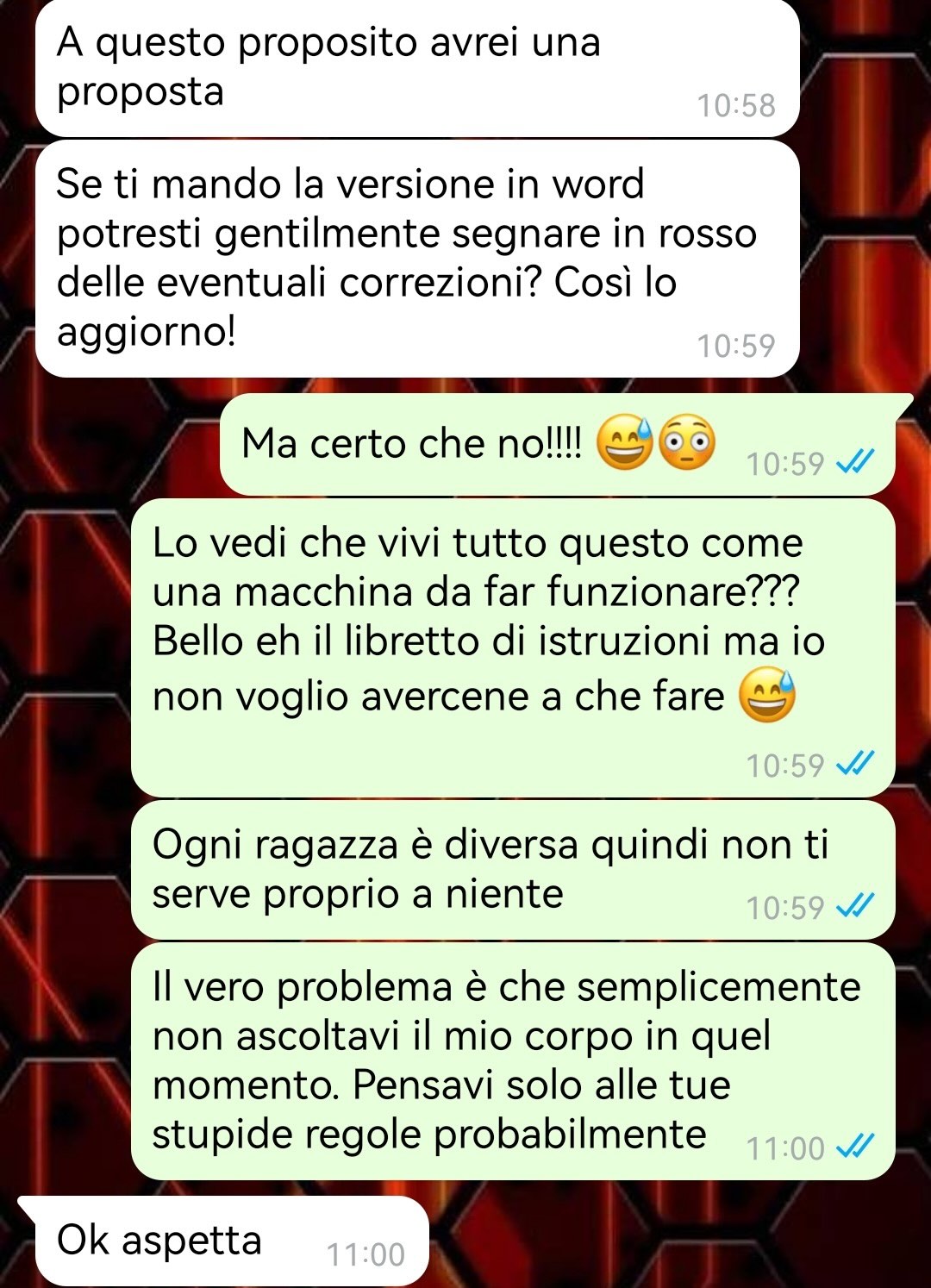
Task: Tap the 11:00 timestamp next to 'Ok aspetta'
Action: [x=366, y=1254]
